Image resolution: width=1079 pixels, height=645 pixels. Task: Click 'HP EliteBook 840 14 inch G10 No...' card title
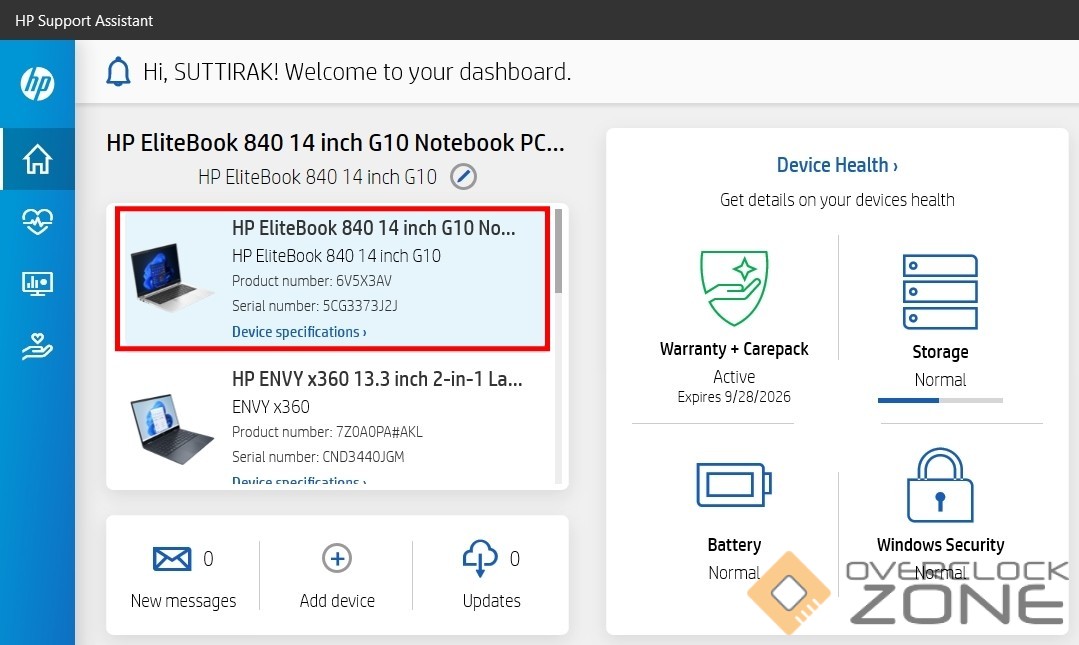pyautogui.click(x=373, y=228)
